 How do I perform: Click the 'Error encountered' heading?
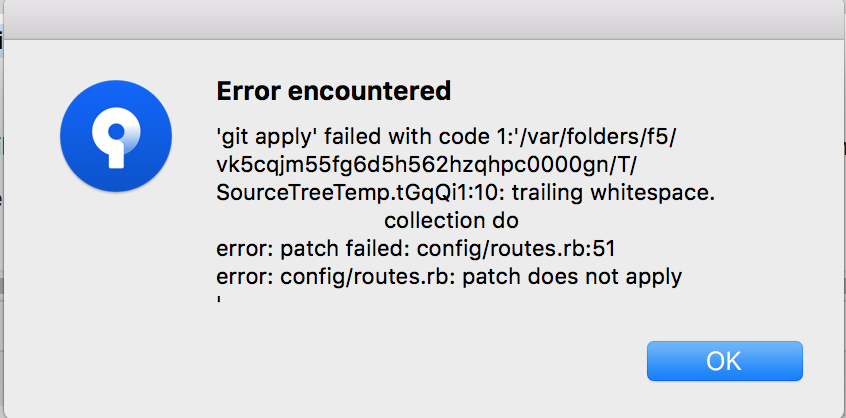point(333,91)
